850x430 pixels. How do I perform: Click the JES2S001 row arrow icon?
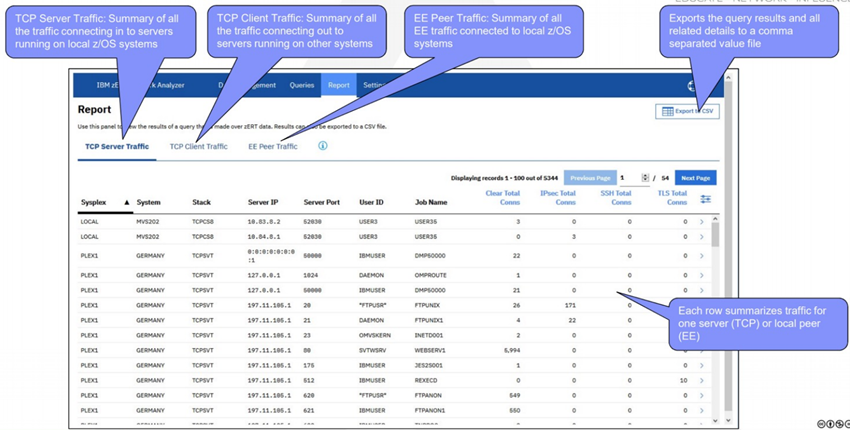pos(701,365)
